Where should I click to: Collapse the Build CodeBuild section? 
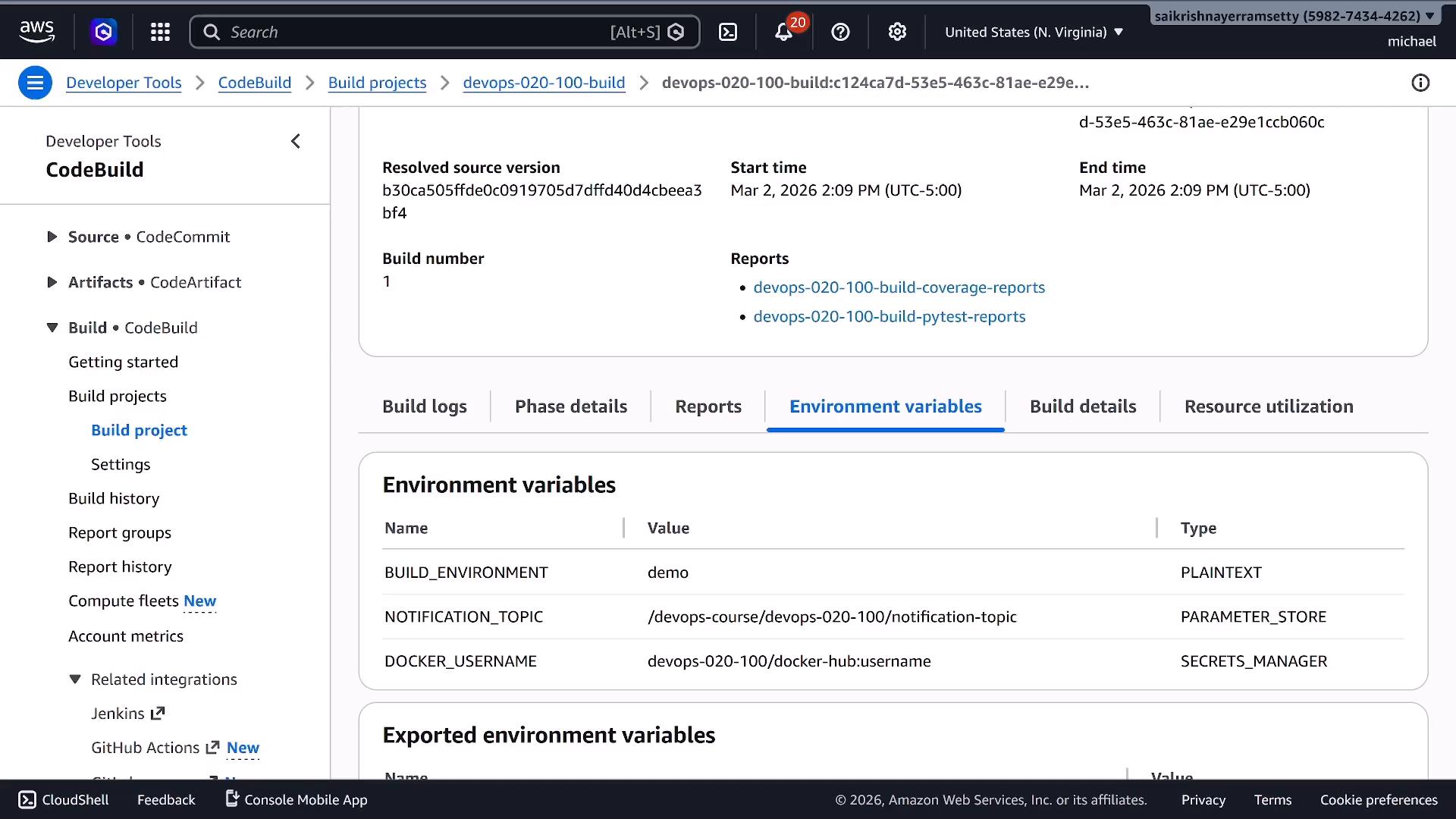(52, 328)
